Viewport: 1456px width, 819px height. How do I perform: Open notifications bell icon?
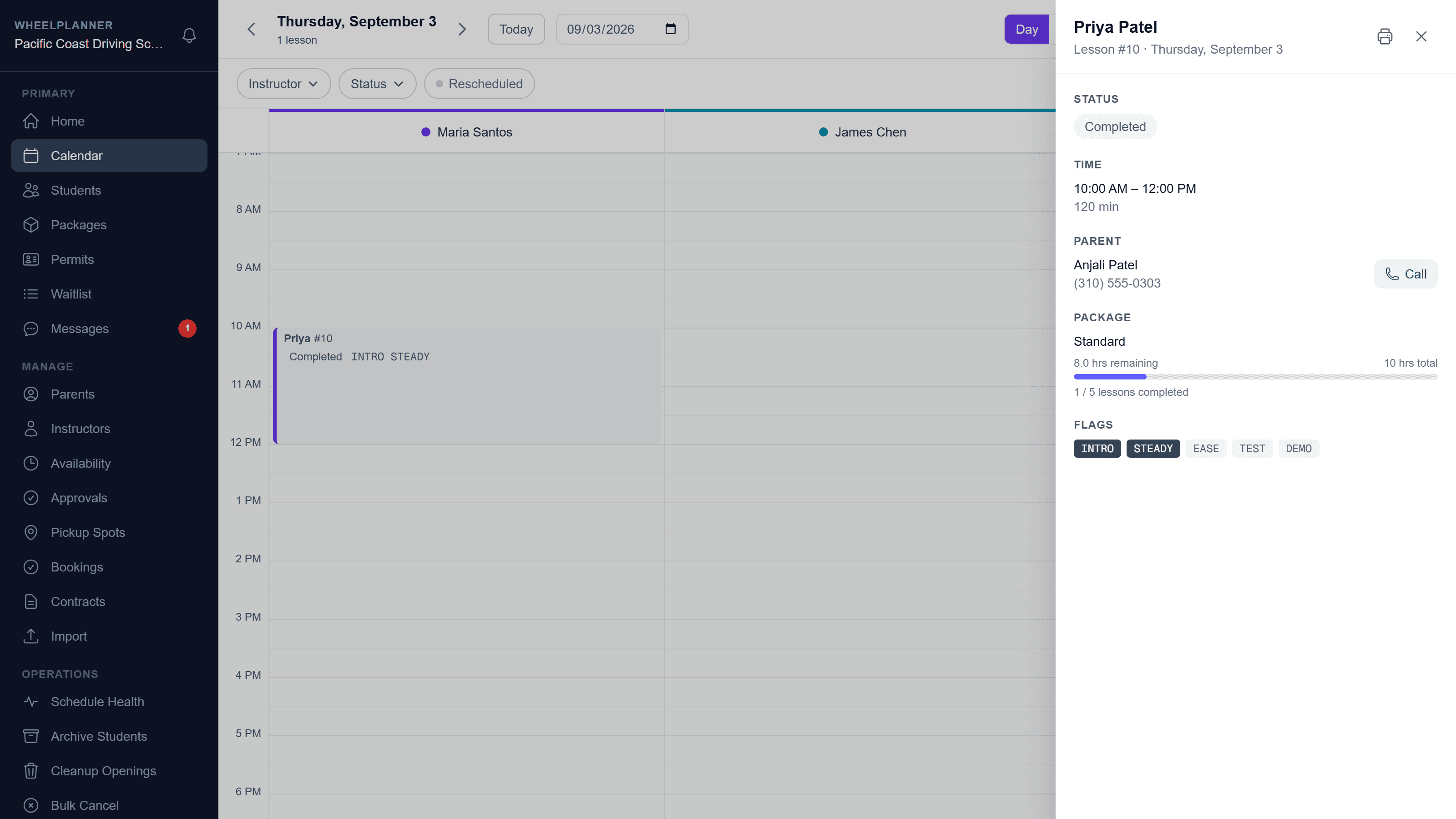click(x=189, y=35)
